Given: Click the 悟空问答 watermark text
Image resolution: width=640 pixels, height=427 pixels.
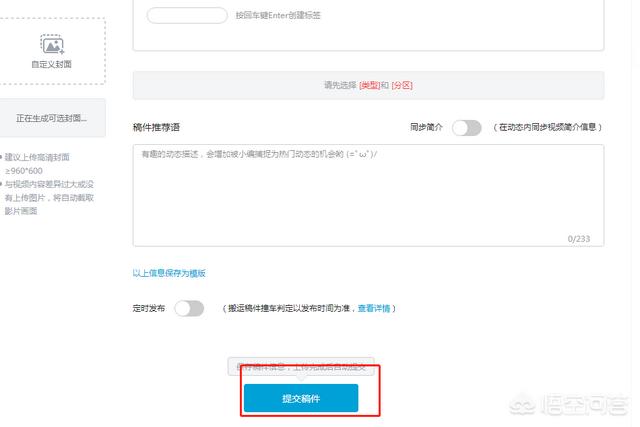Looking at the screenshot, I should (x=584, y=405).
